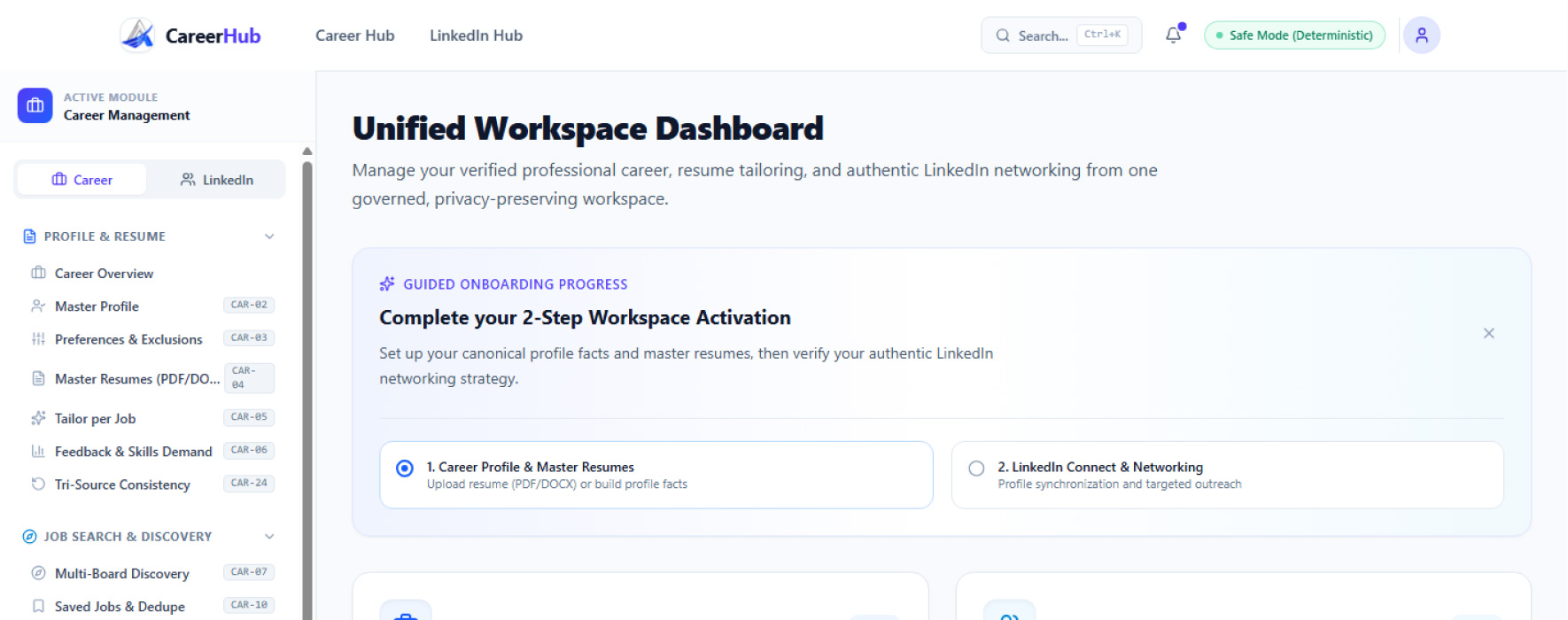This screenshot has width=1568, height=620.
Task: Click the Multi-Board Discovery compass icon
Action: pyautogui.click(x=38, y=573)
